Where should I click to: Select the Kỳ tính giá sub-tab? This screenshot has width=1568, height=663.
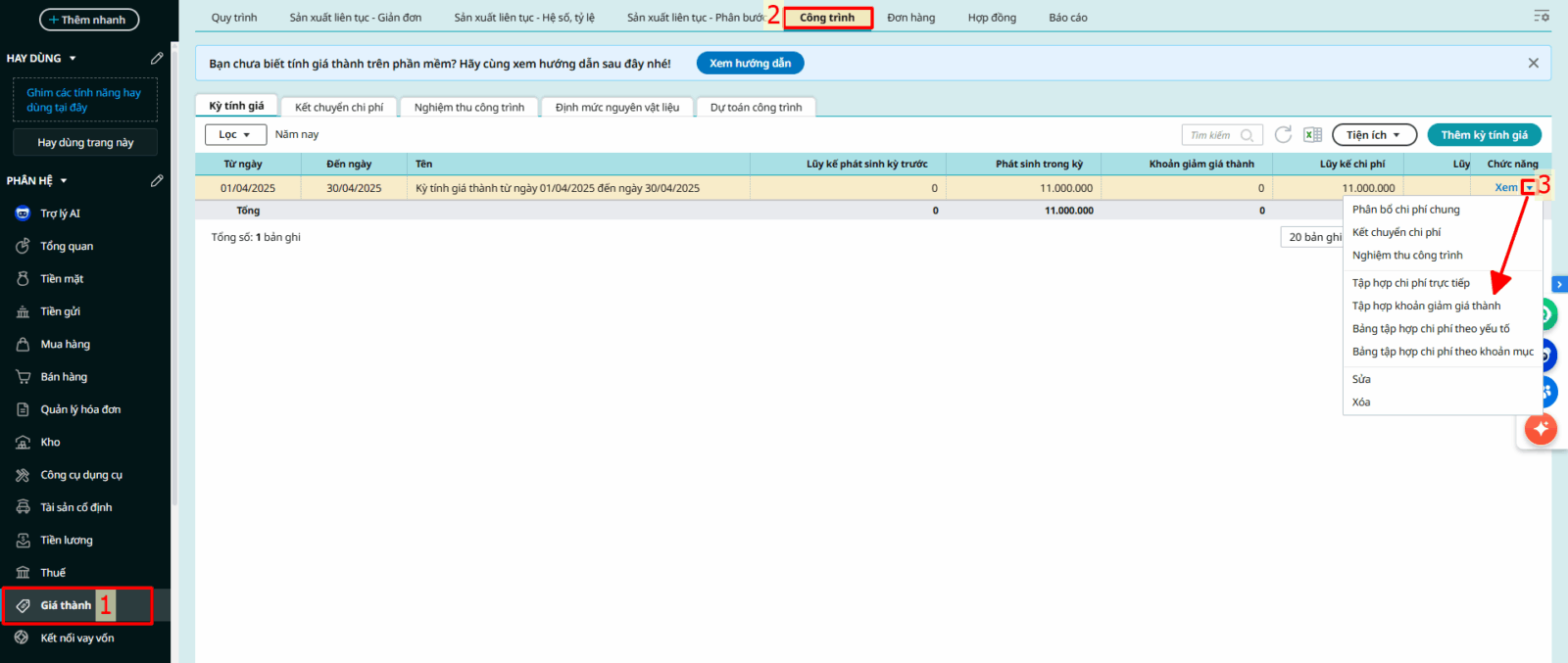(x=236, y=106)
